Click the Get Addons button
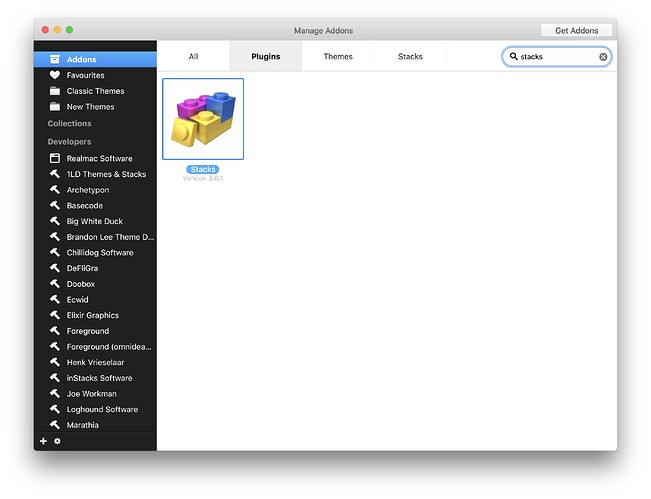651x499 pixels. tap(577, 30)
